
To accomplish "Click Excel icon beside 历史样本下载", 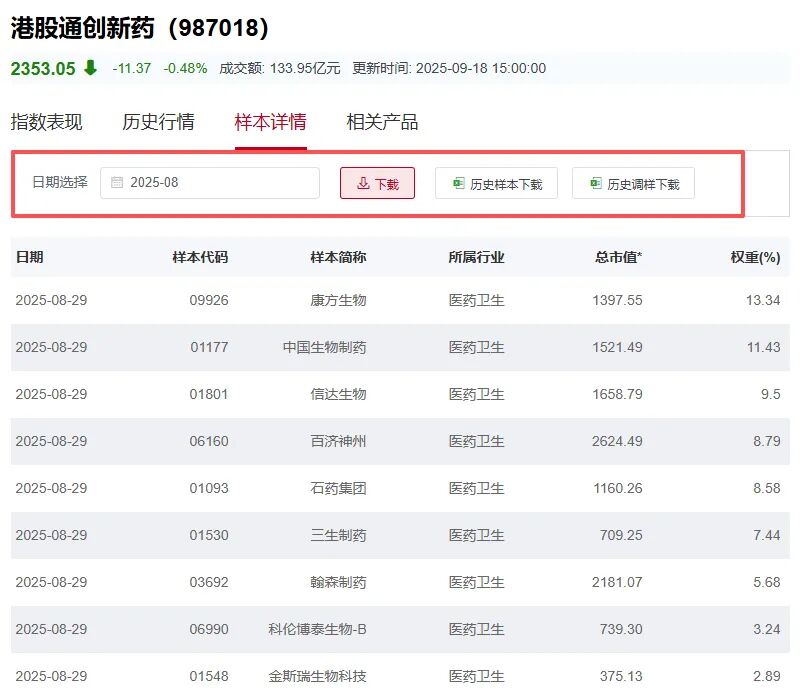I will click(459, 183).
